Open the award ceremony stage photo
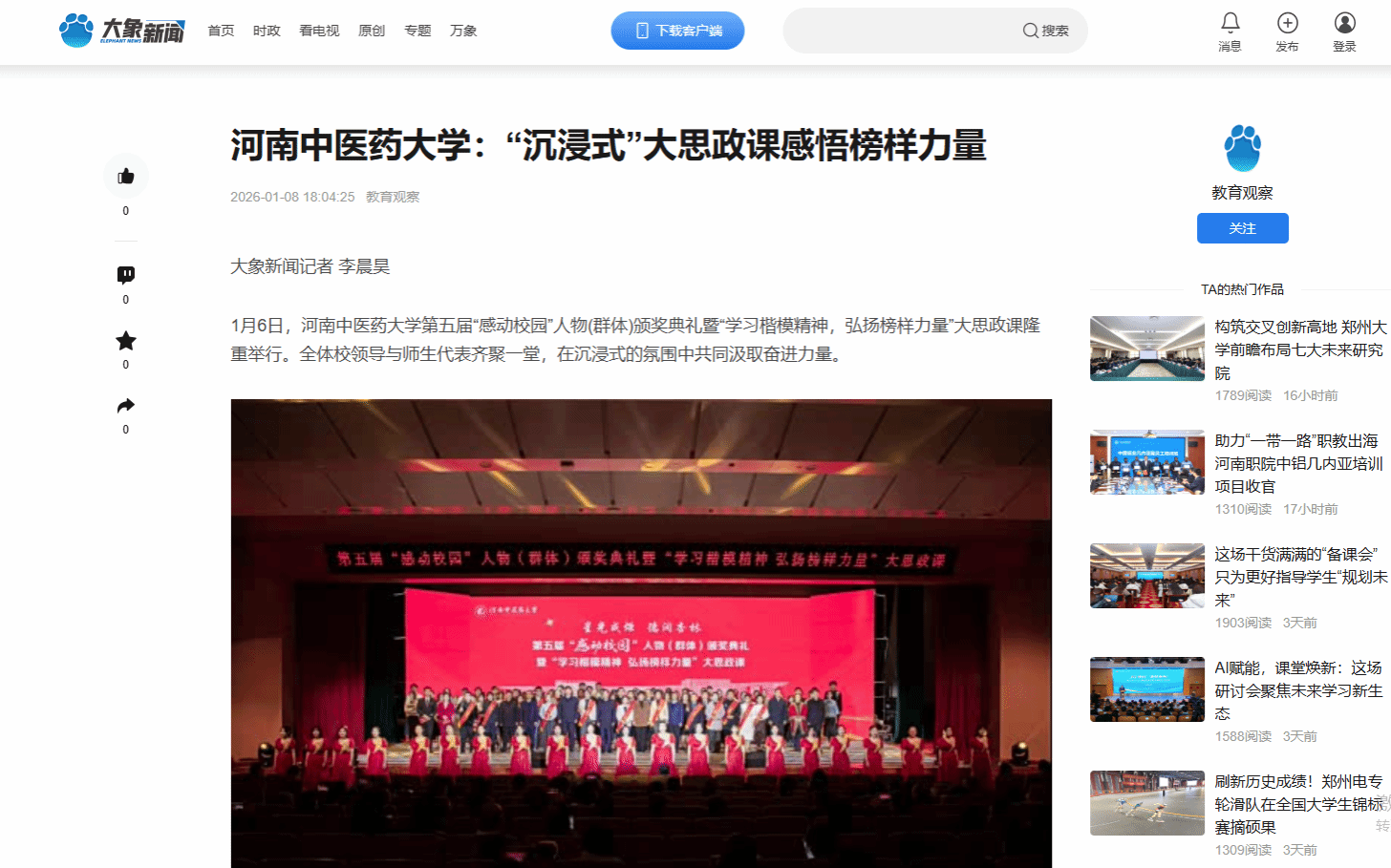 (x=641, y=633)
